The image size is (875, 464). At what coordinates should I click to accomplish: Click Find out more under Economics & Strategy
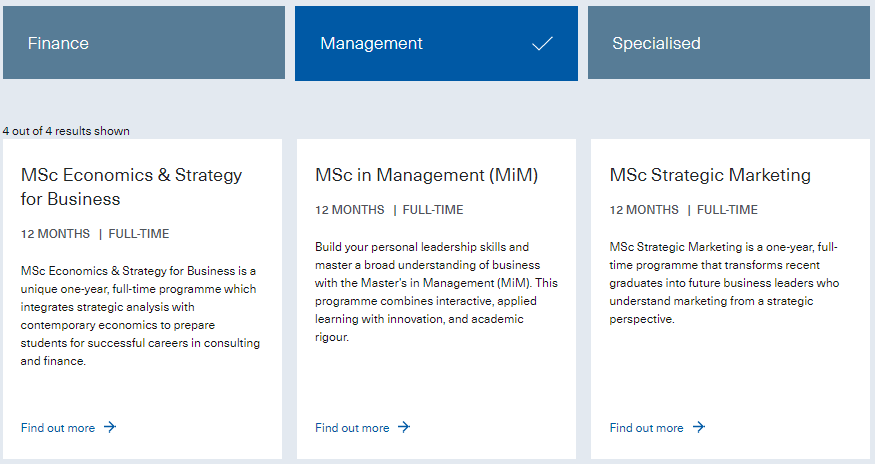click(x=58, y=428)
